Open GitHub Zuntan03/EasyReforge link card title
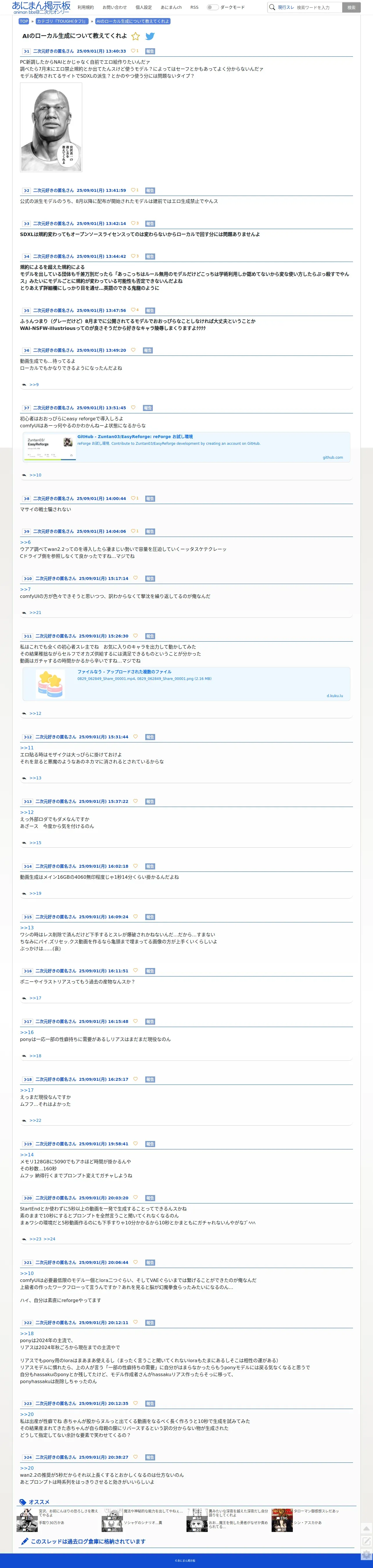This screenshot has height=1568, width=373. point(135,436)
